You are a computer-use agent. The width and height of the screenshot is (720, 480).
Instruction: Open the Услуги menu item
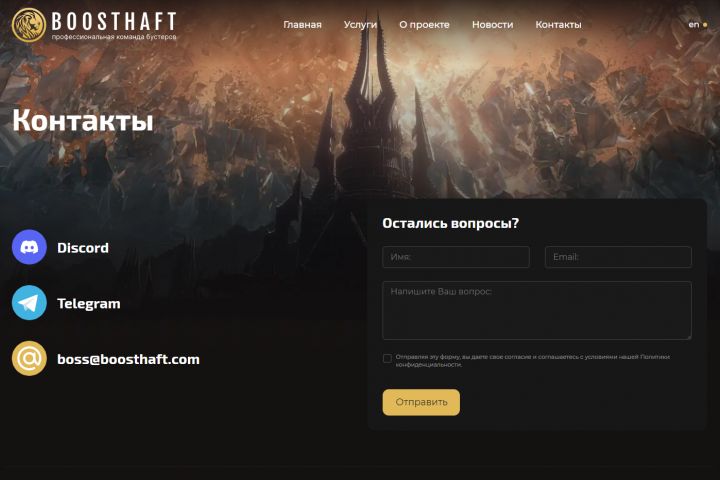(x=360, y=25)
